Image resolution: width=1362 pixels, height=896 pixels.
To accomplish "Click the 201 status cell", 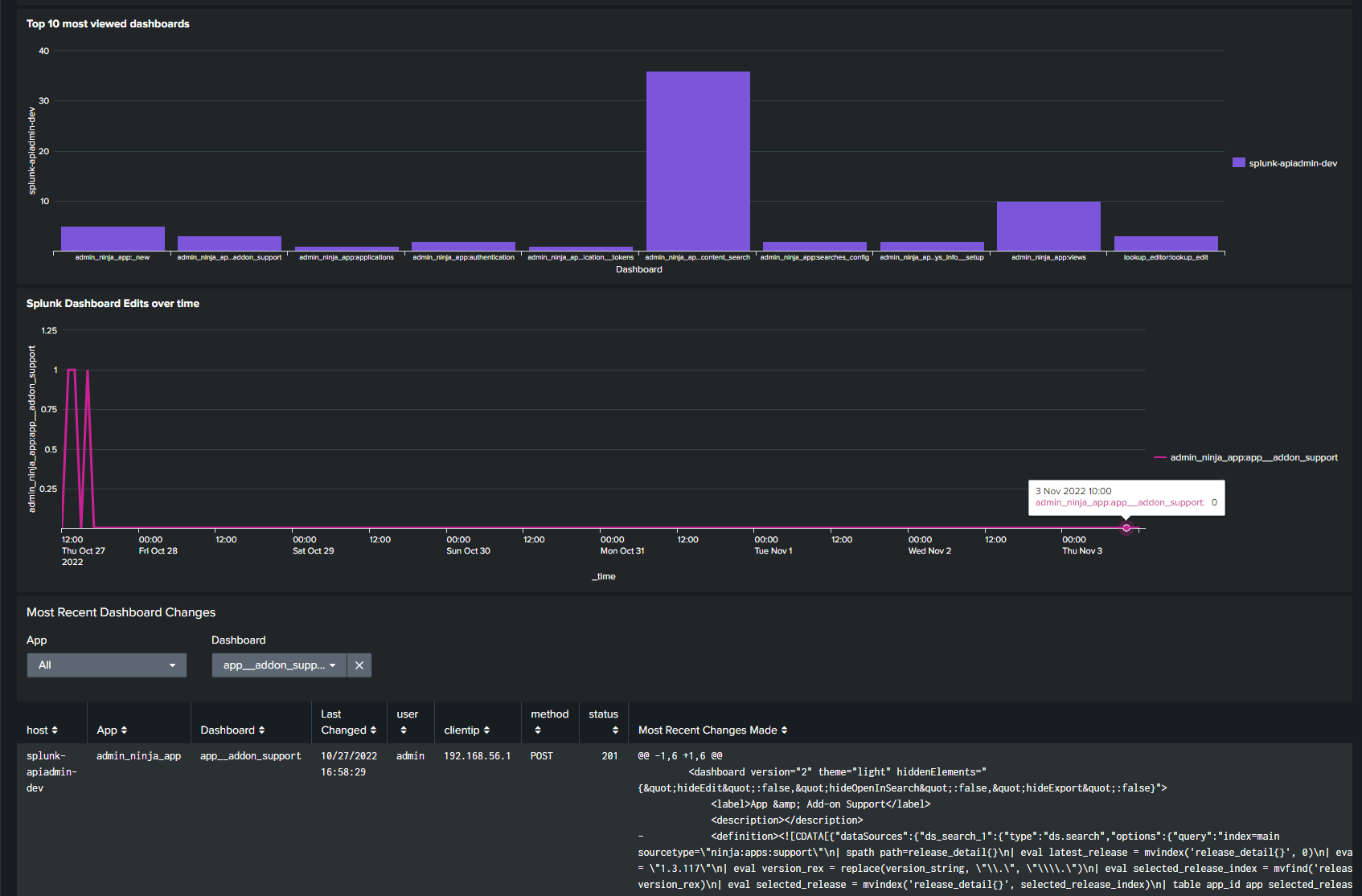I will click(x=609, y=755).
